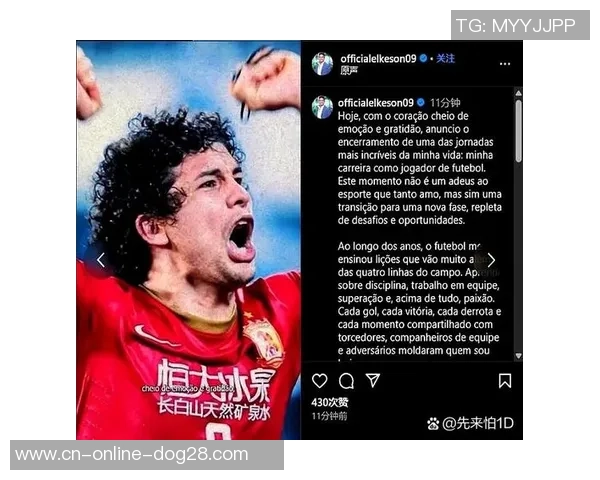Save post with bookmark icon
The height and width of the screenshot is (480, 600).
click(505, 381)
